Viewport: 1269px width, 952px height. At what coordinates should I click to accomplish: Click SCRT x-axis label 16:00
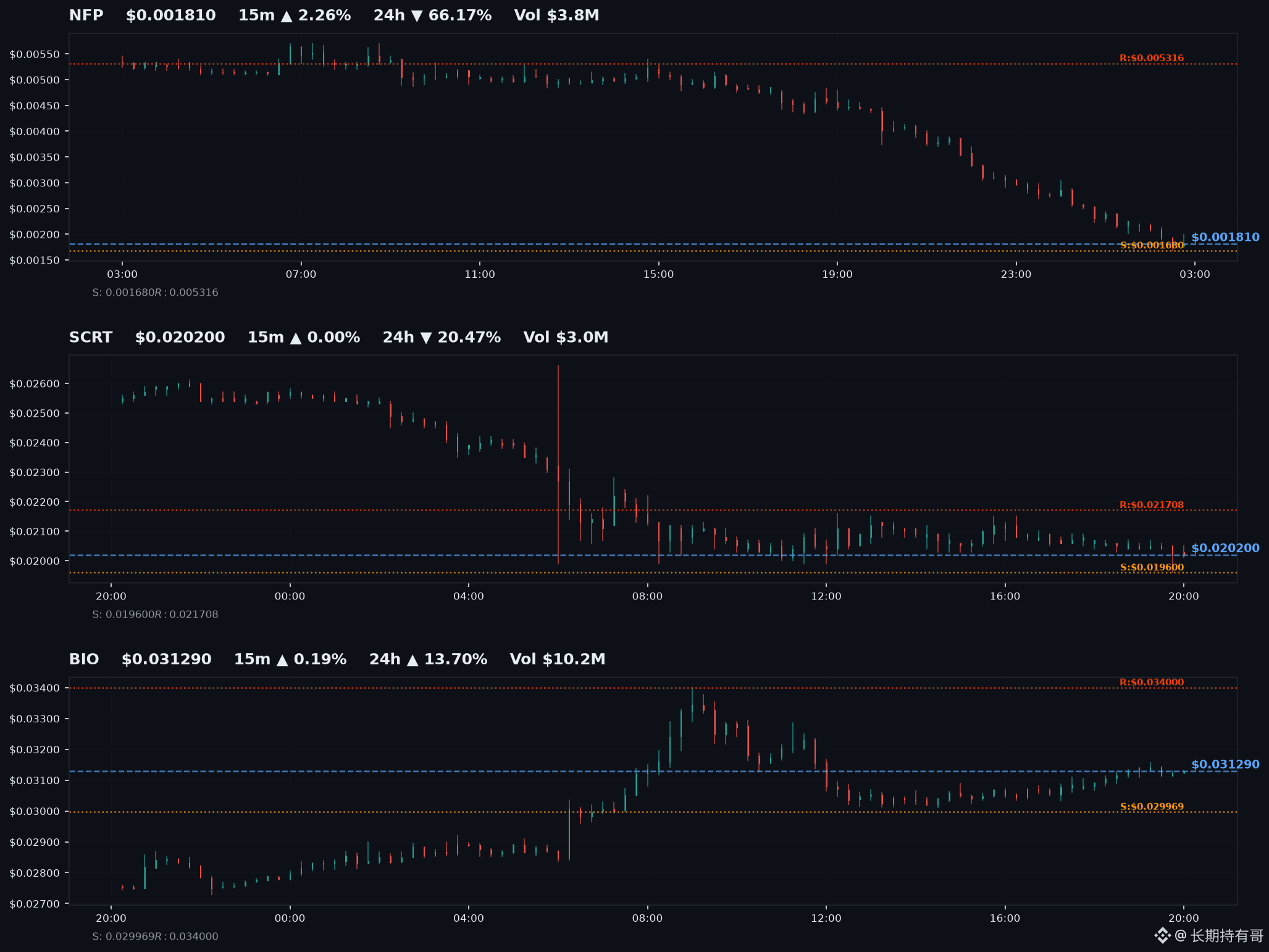click(1005, 596)
